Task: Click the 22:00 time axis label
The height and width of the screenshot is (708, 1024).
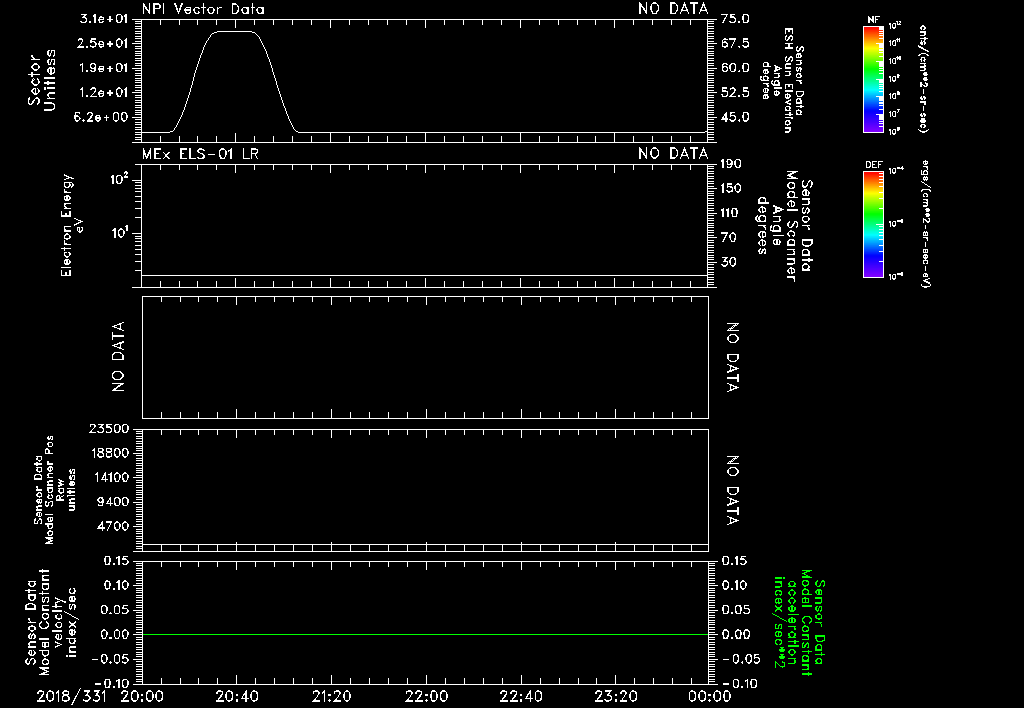Action: tap(426, 696)
